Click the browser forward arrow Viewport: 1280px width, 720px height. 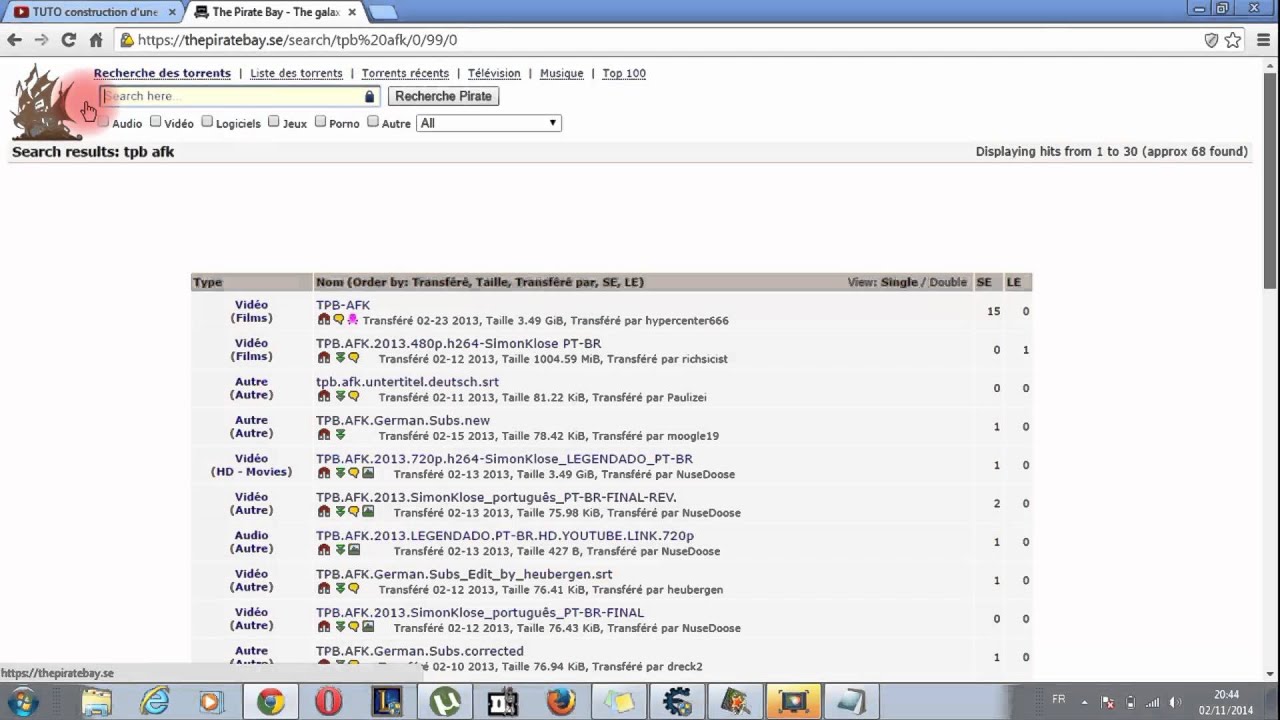coord(41,40)
